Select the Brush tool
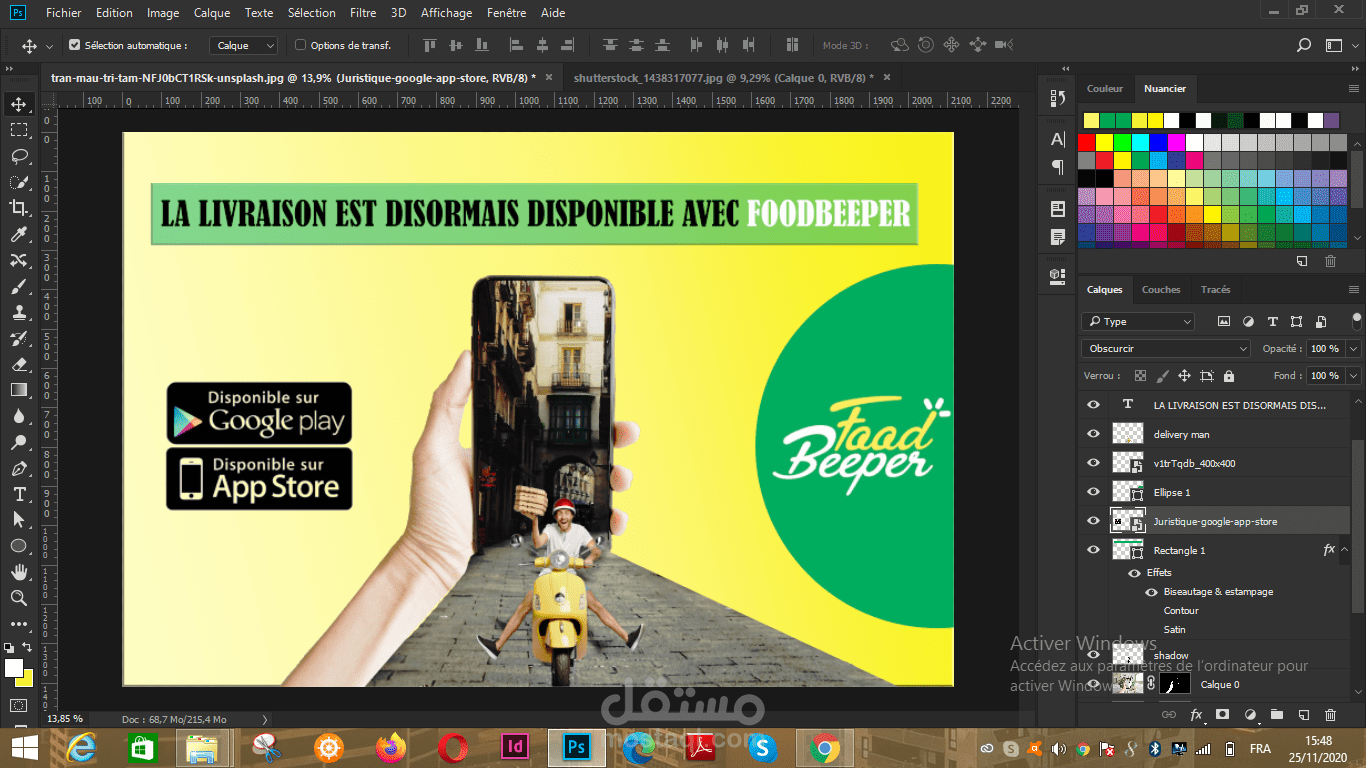 [x=18, y=286]
